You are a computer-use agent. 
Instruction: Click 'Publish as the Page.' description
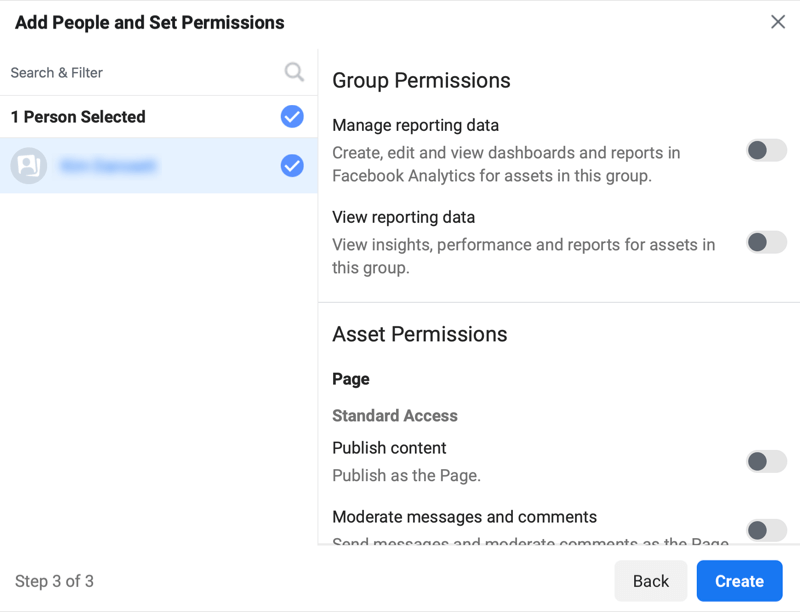pos(406,475)
